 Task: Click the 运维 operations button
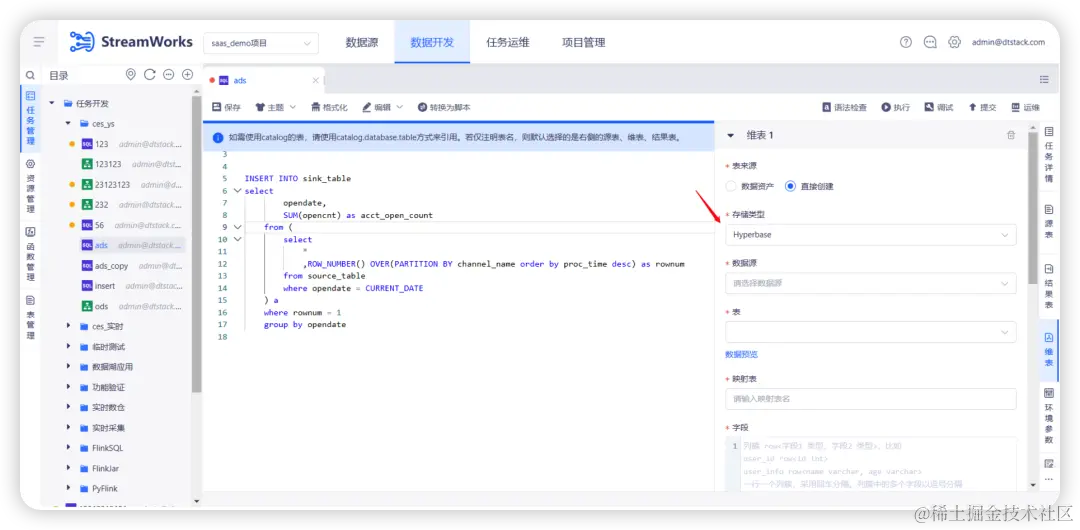(1026, 108)
